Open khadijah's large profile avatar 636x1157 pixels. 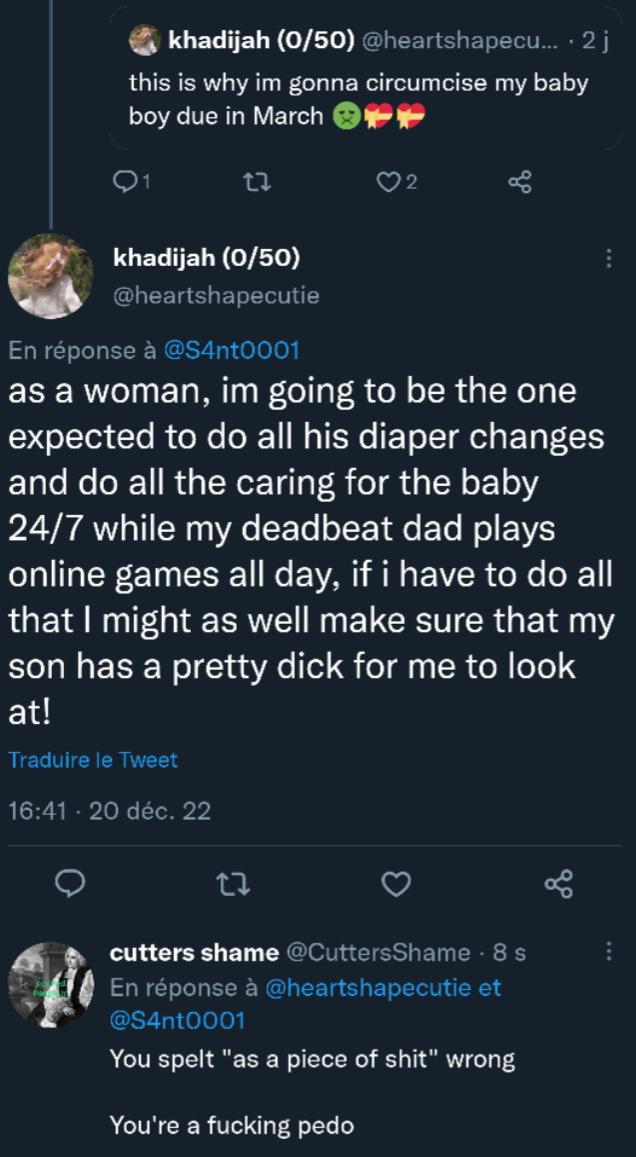coord(50,276)
